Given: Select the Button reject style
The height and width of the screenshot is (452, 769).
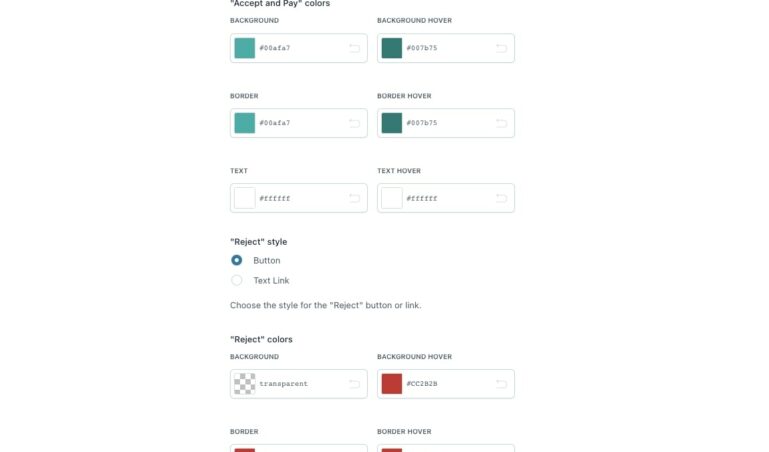Looking at the screenshot, I should [x=237, y=260].
